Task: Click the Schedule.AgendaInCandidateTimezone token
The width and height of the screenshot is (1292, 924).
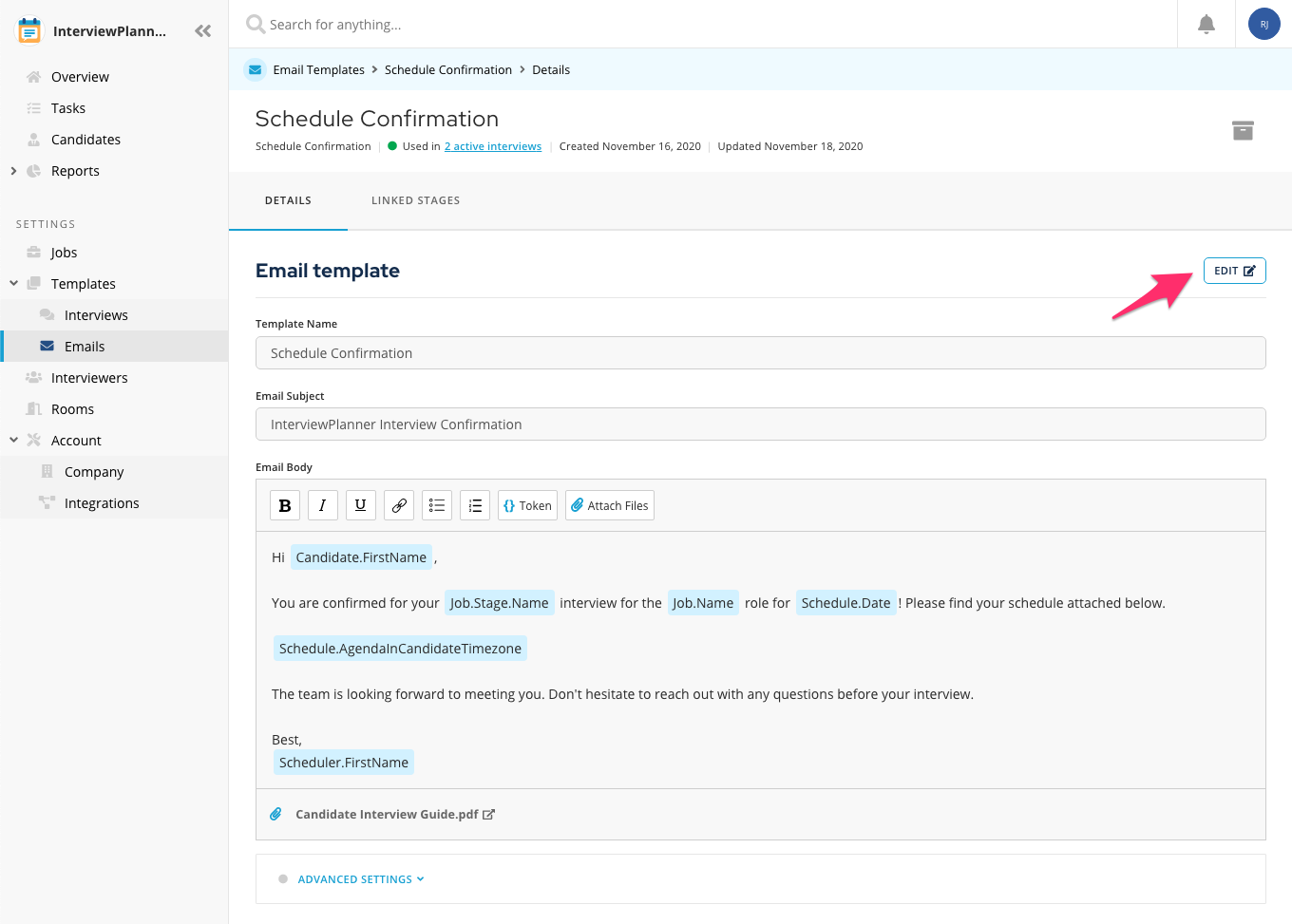Action: click(x=400, y=649)
